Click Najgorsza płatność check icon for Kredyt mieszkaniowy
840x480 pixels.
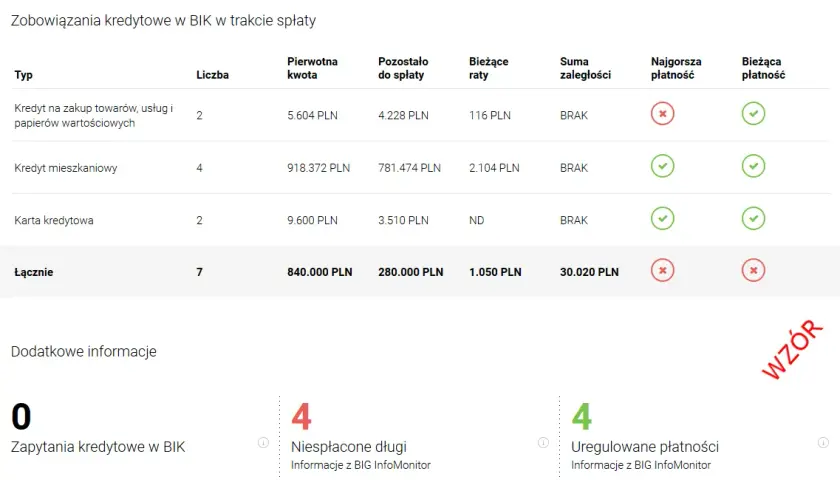coord(663,167)
